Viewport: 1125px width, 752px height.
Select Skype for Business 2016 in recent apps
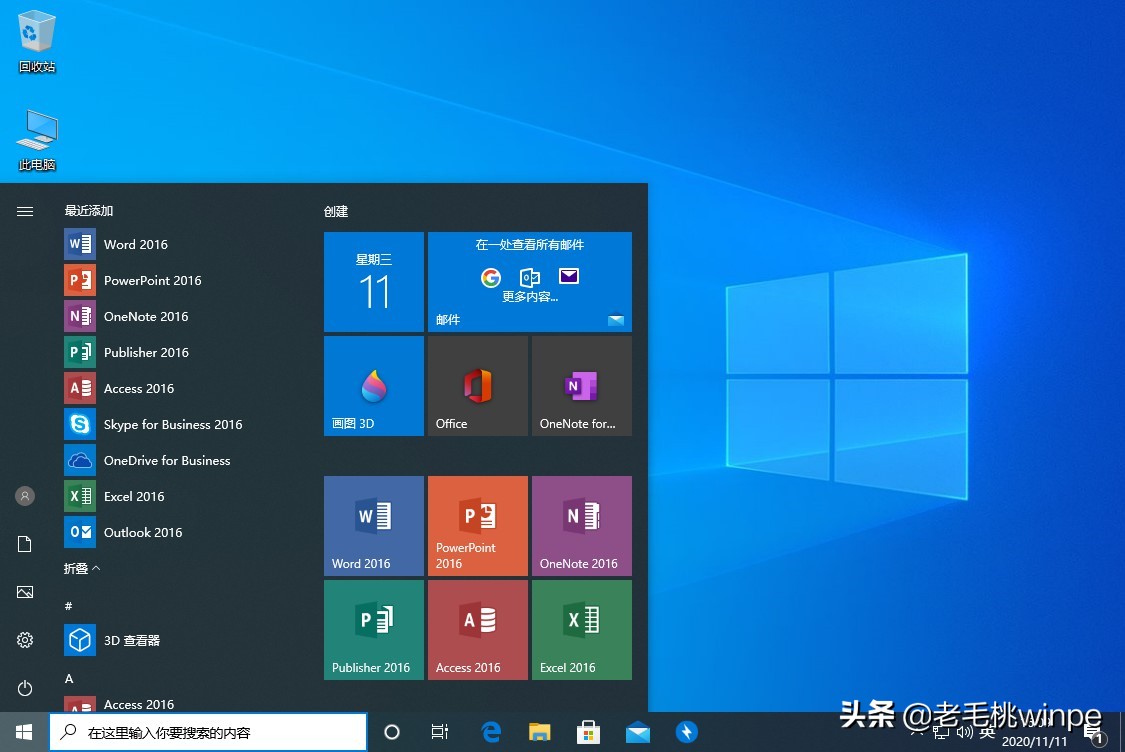pos(173,424)
